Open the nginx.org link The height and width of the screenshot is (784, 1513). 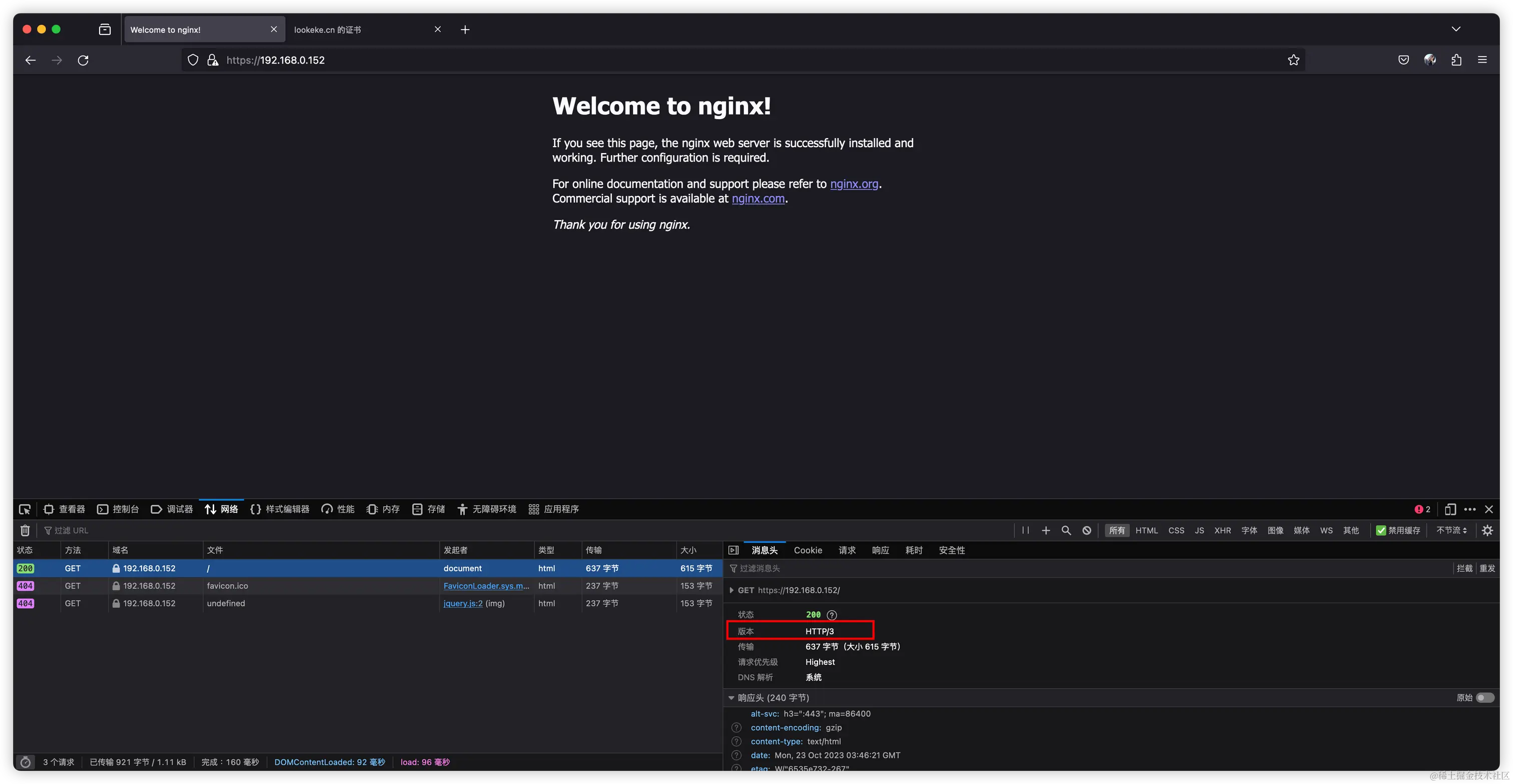click(854, 184)
